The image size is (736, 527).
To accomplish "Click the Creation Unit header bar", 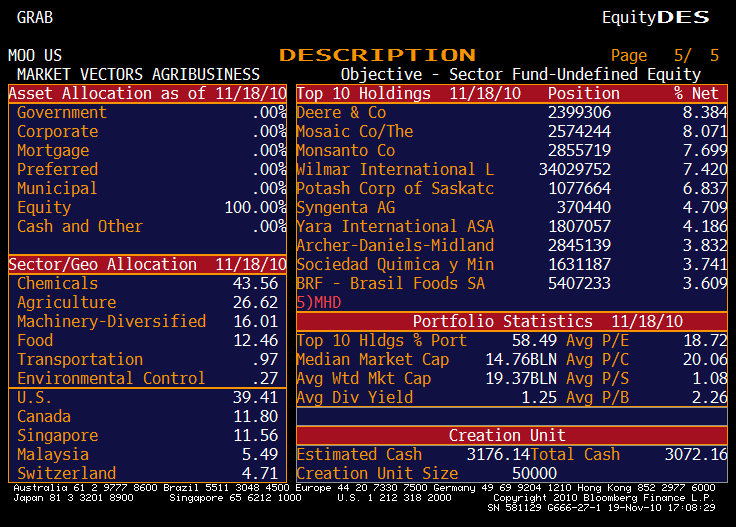I will pyautogui.click(x=512, y=436).
